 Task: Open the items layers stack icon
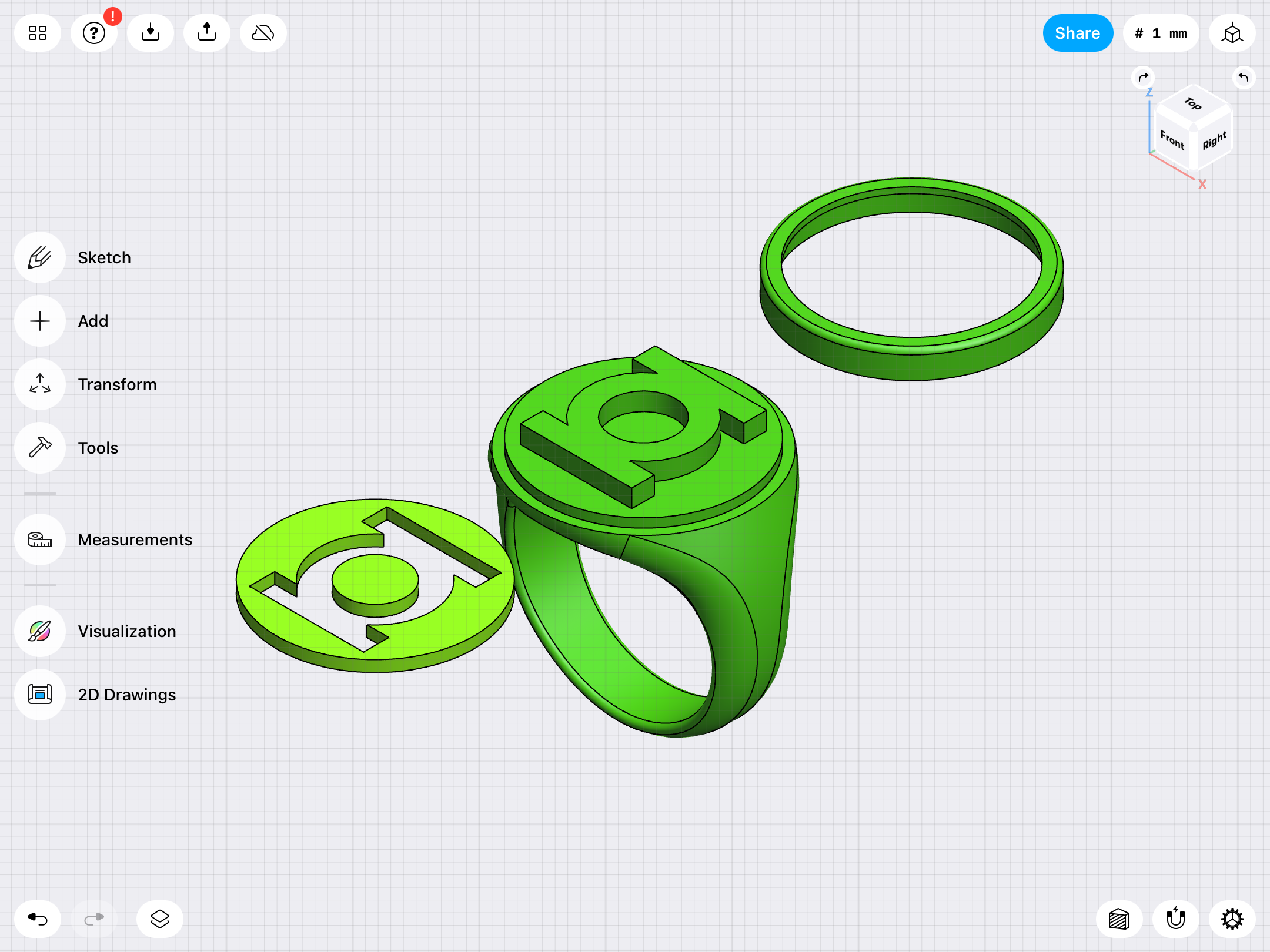coord(160,919)
